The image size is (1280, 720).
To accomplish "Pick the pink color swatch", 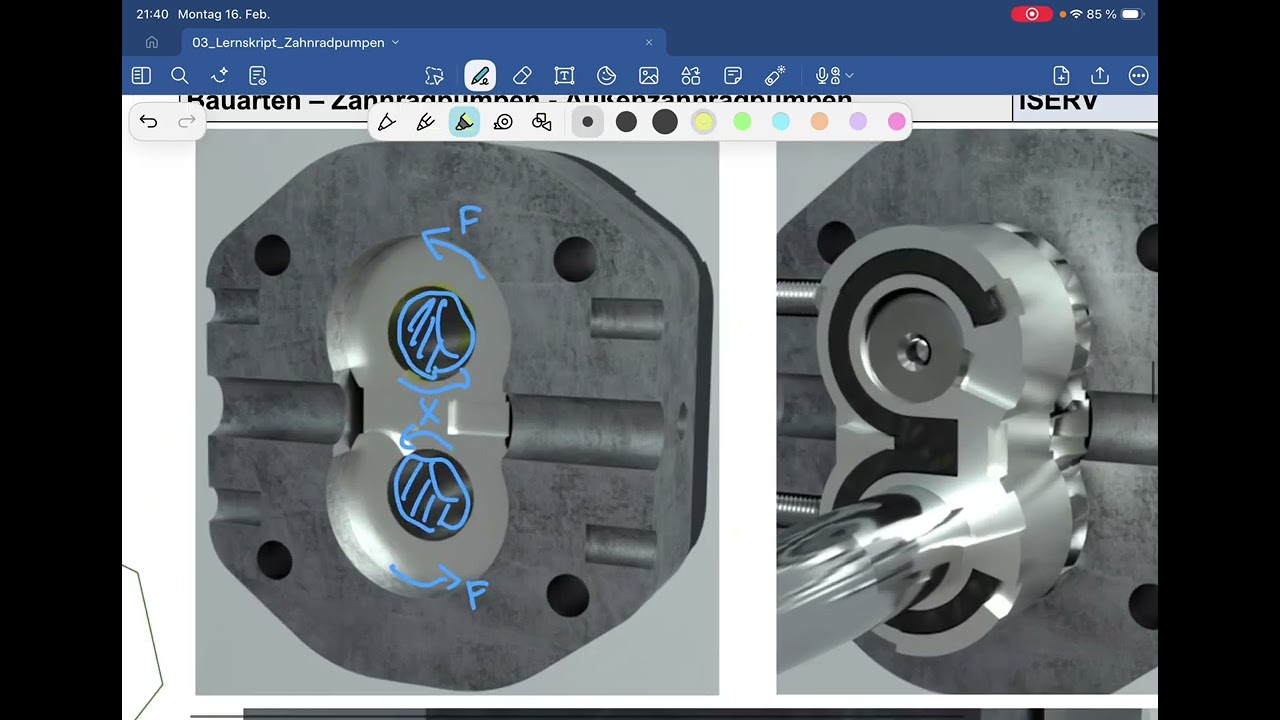I will click(x=897, y=121).
